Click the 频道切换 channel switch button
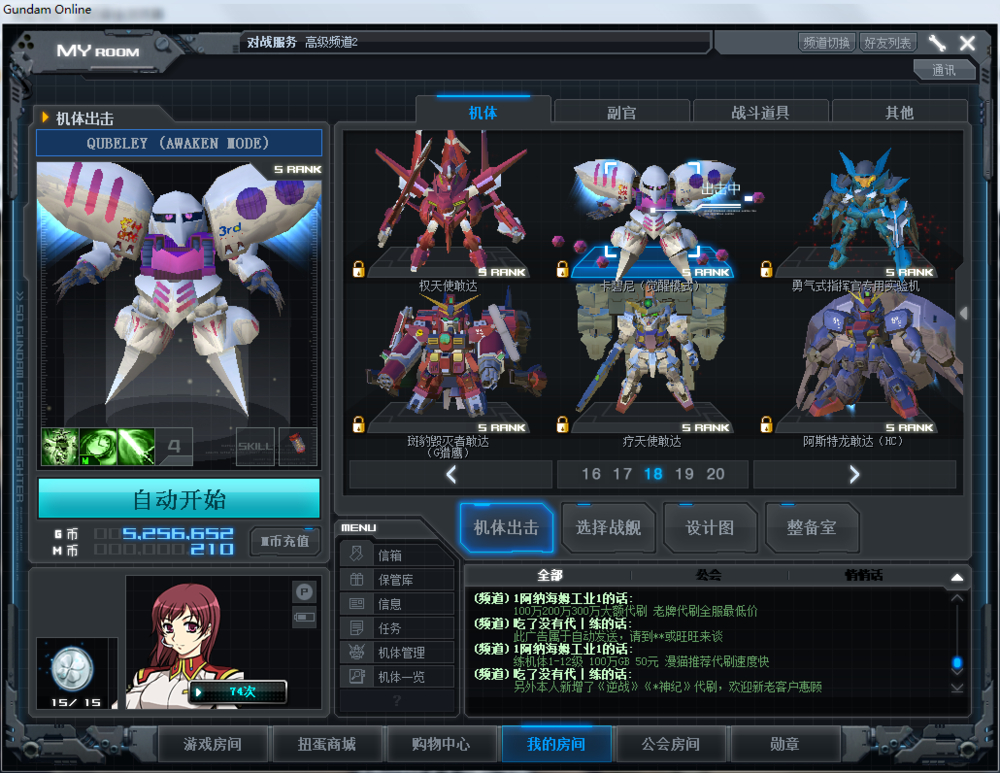This screenshot has height=773, width=1000. (x=827, y=43)
